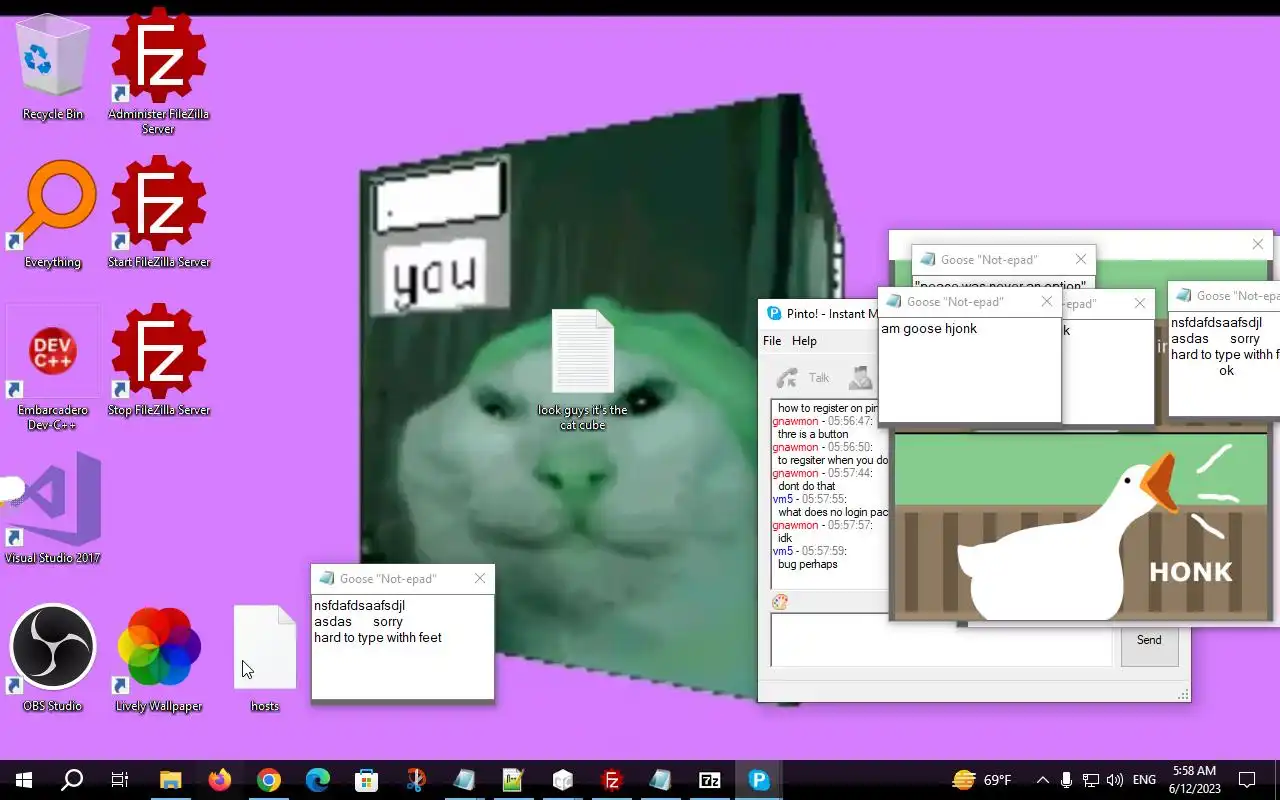
Task: Open taskbar Search magnifier
Action: (x=72, y=780)
